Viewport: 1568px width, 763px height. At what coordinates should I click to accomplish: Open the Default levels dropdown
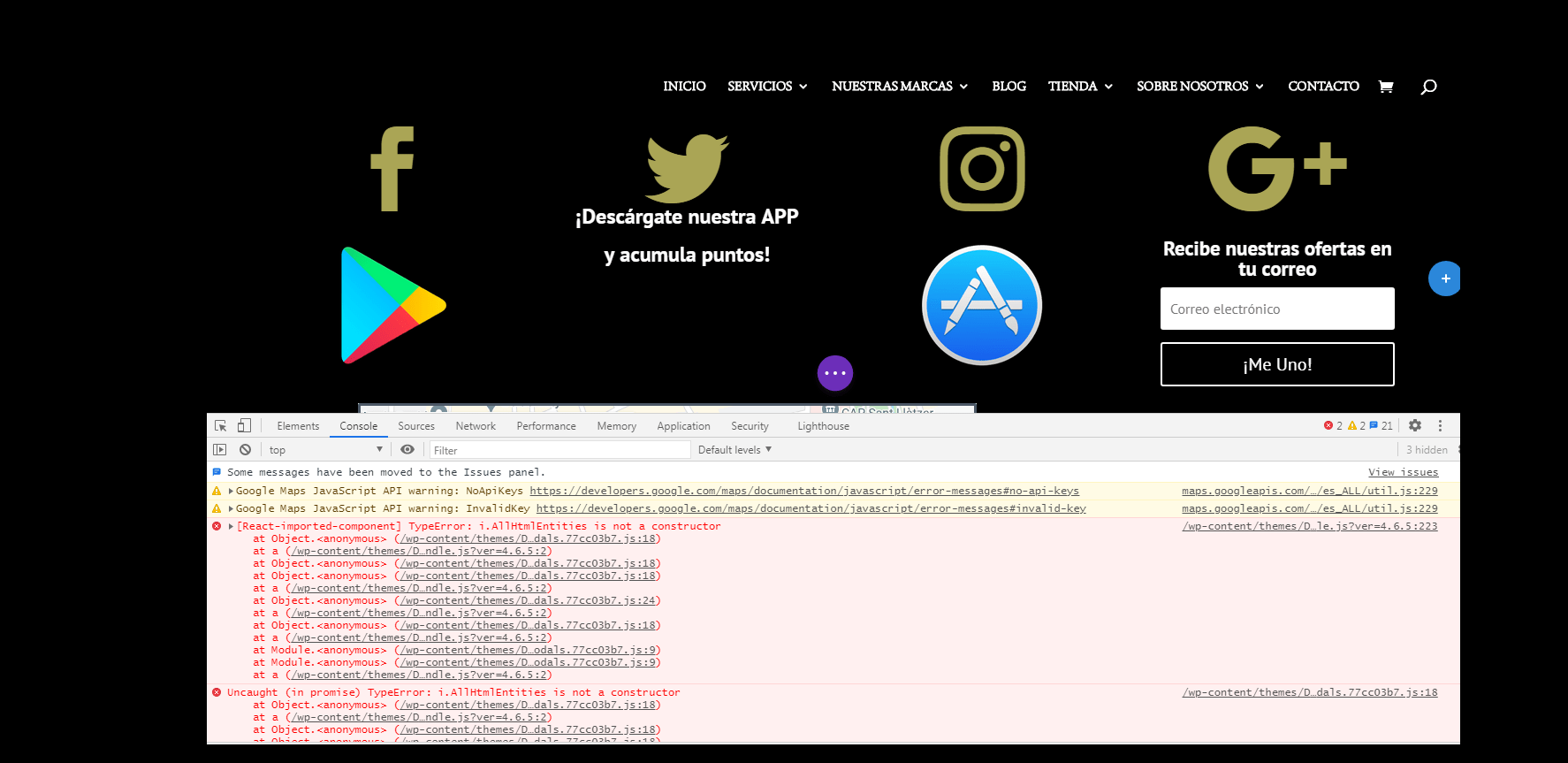pos(735,449)
